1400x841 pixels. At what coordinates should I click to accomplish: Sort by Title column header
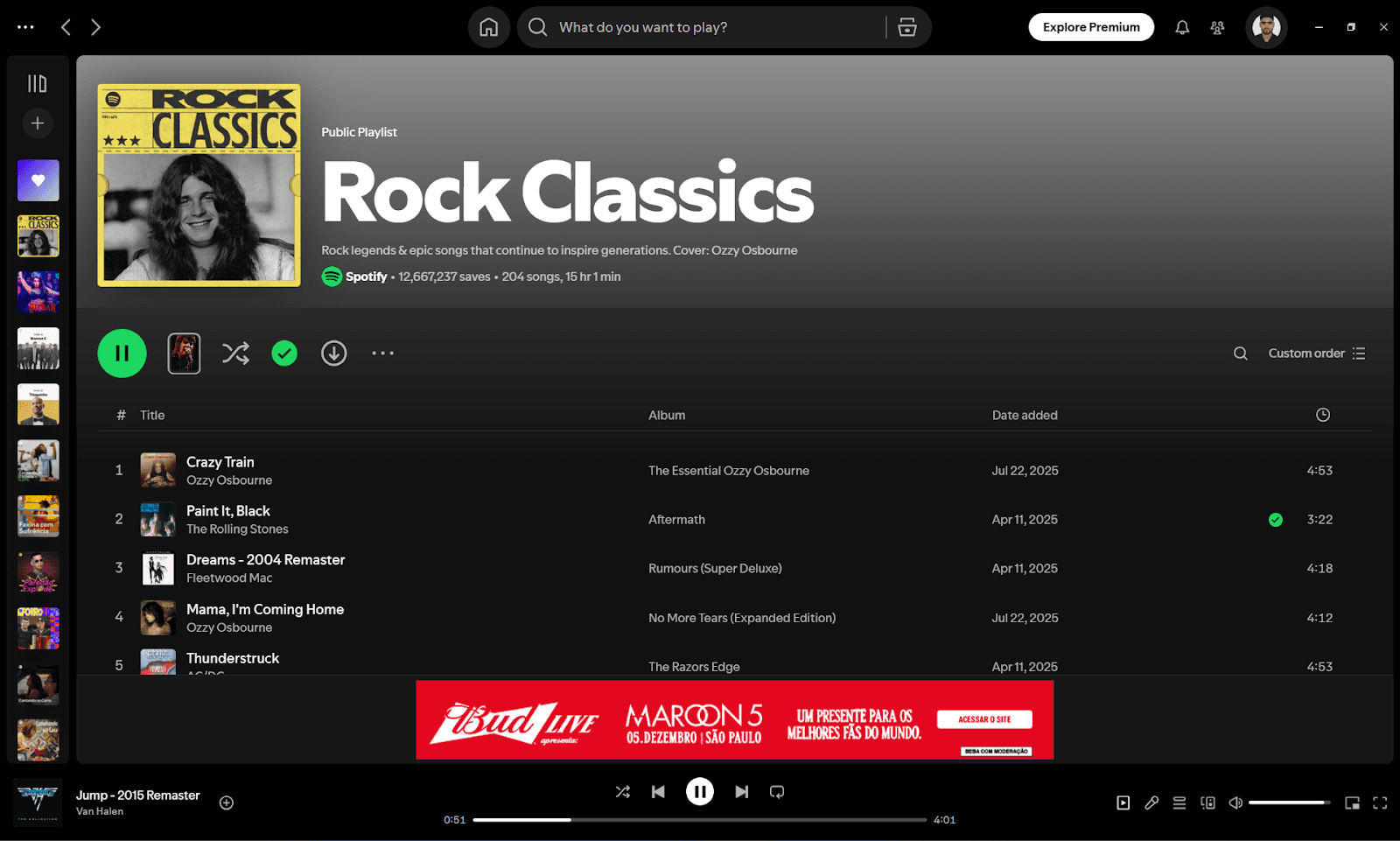(x=152, y=415)
